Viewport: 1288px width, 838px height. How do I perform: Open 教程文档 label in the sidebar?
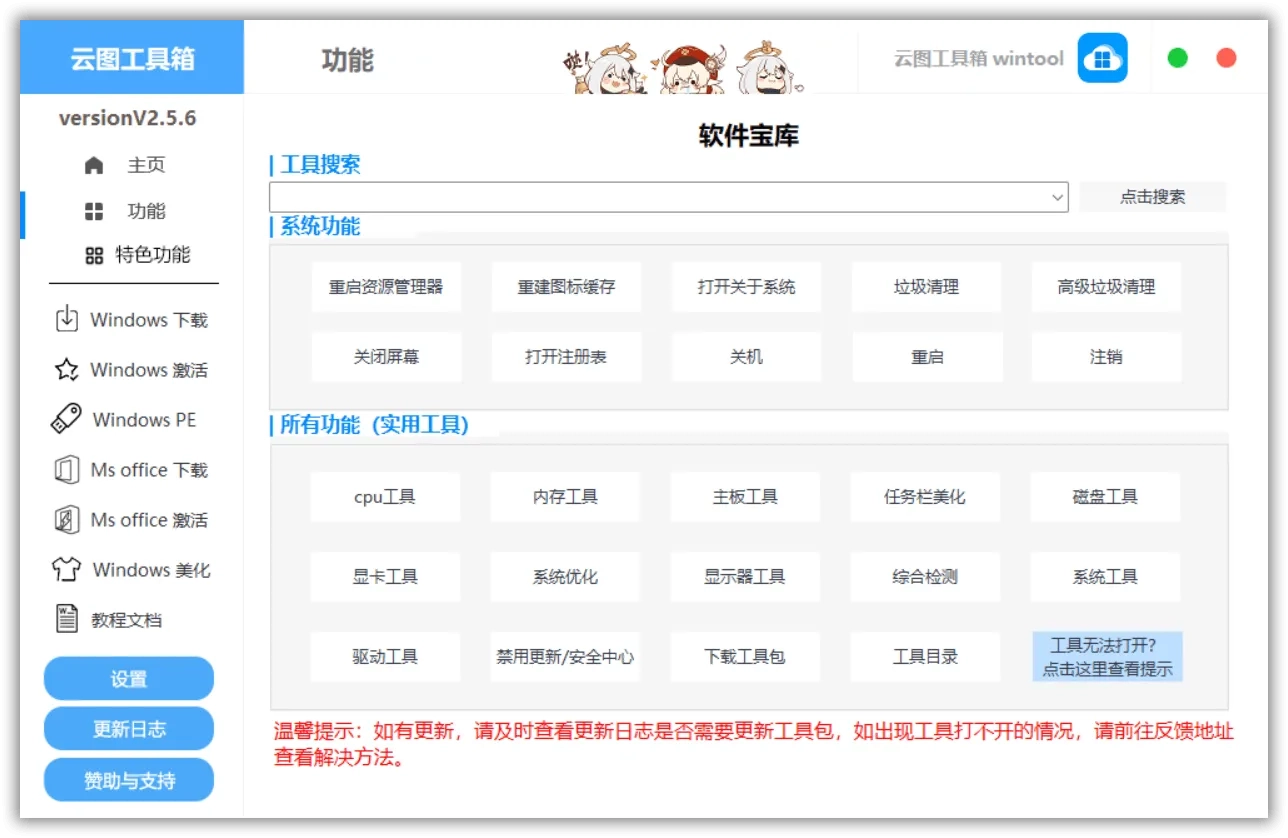coord(127,620)
